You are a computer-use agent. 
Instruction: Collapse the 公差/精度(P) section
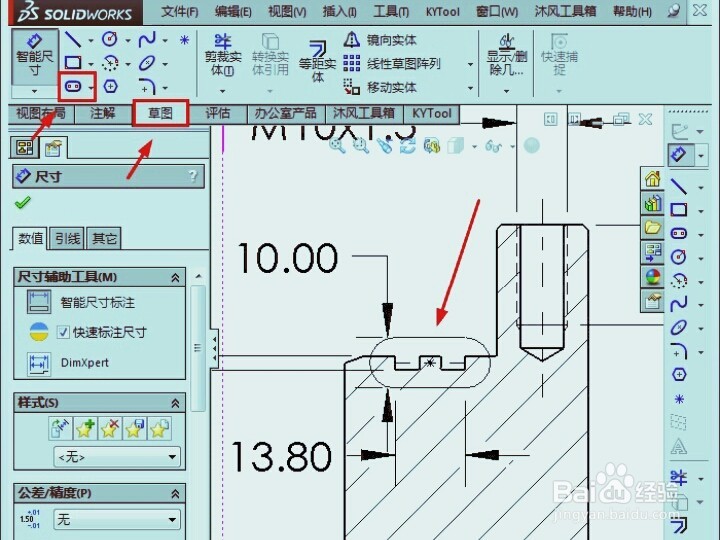coord(175,494)
